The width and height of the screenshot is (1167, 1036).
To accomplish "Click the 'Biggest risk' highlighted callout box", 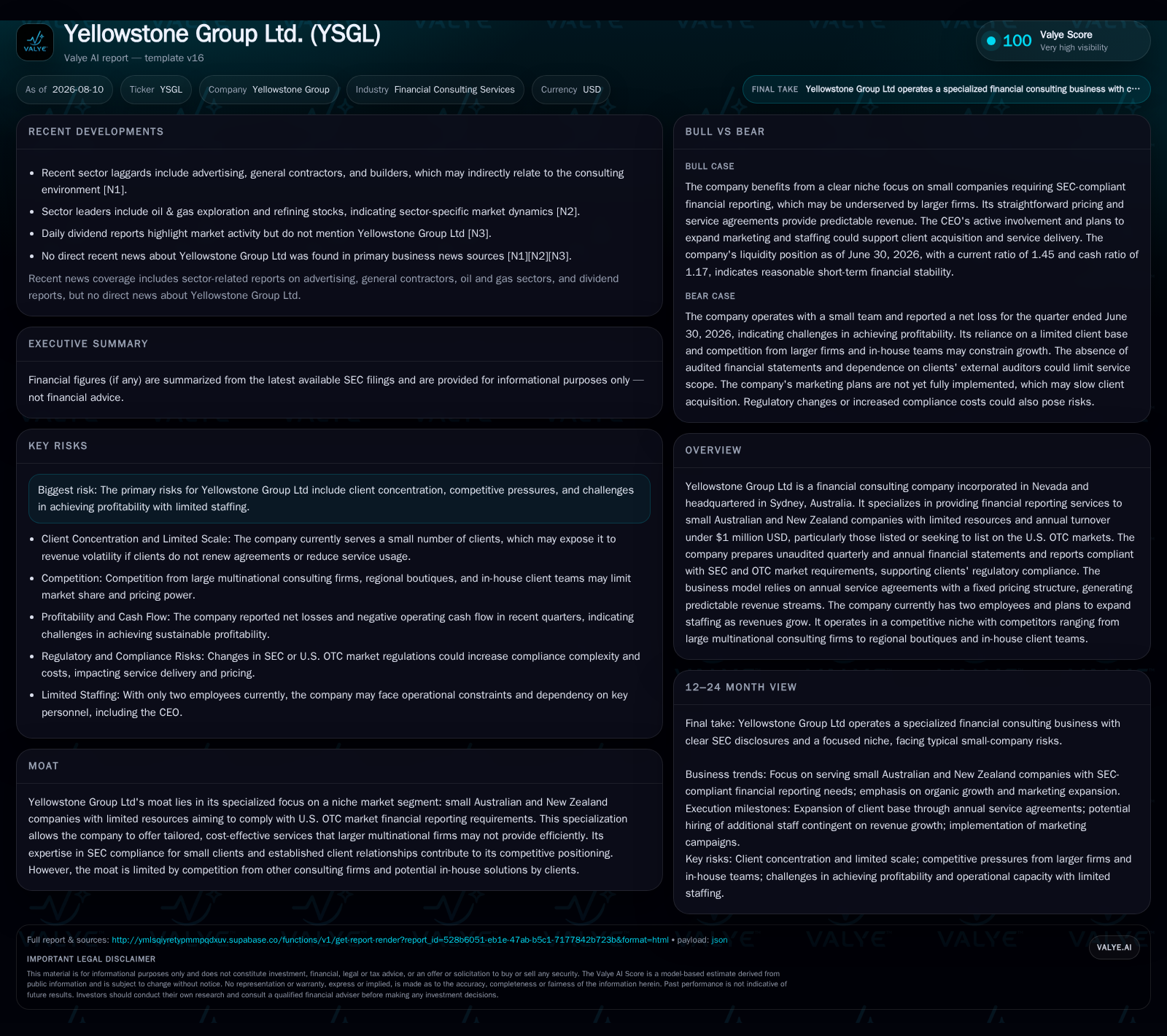I will [339, 499].
